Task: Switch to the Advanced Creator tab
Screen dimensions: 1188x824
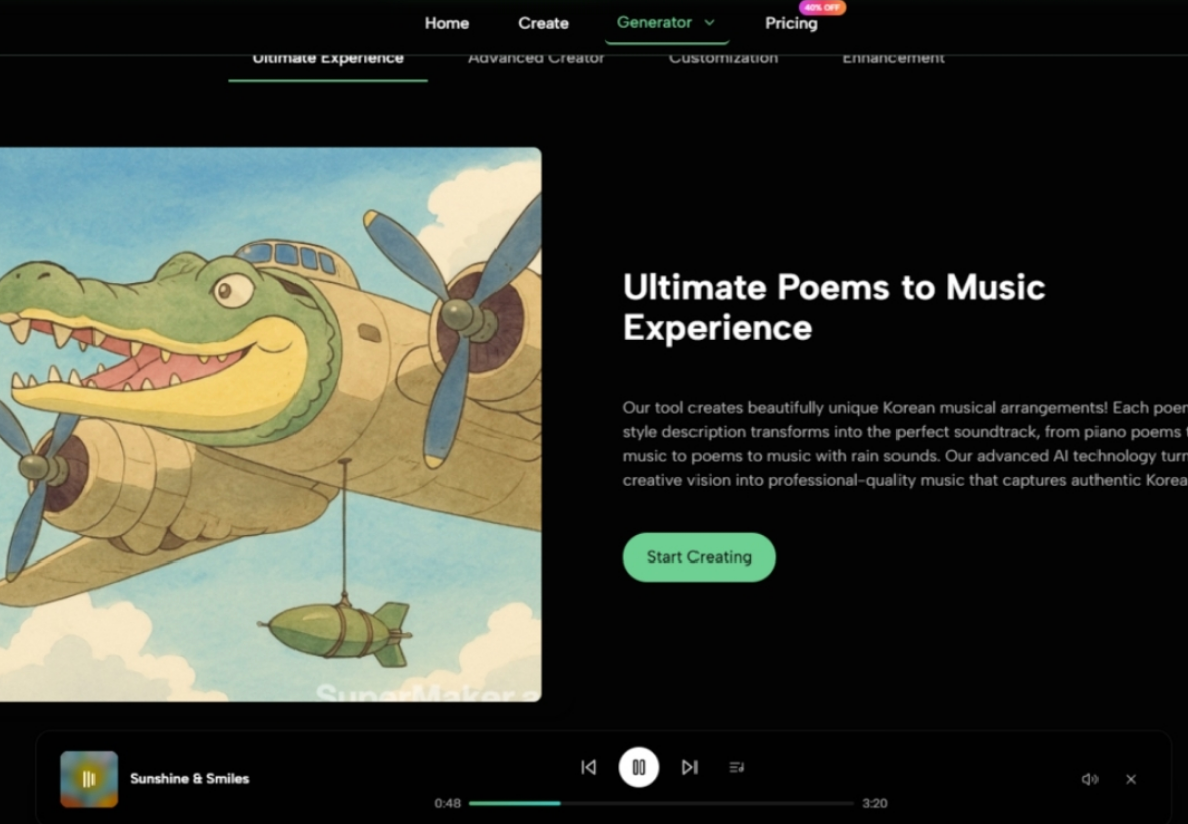Action: click(536, 59)
